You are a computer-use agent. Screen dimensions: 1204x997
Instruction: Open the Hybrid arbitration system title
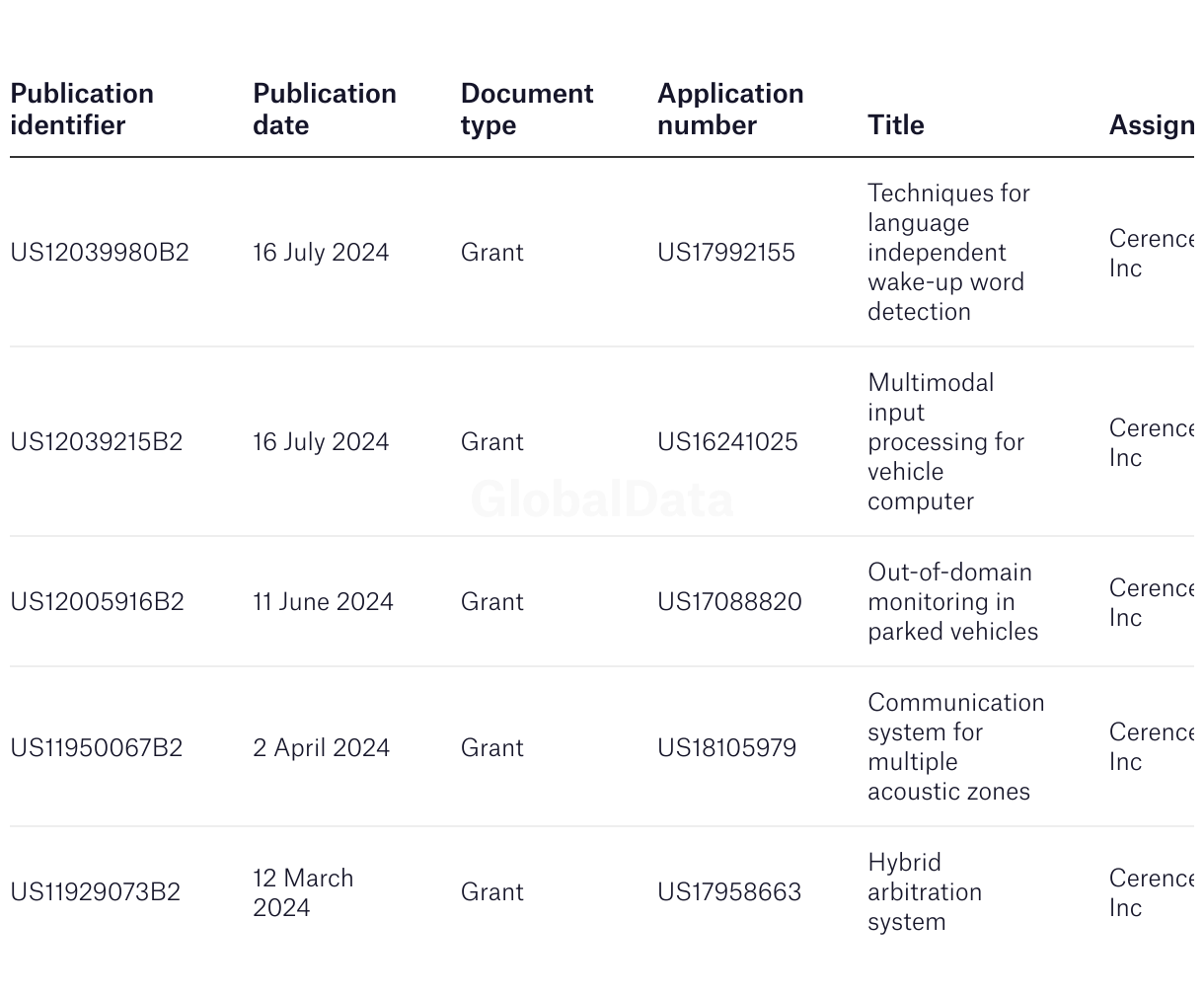(x=924, y=891)
